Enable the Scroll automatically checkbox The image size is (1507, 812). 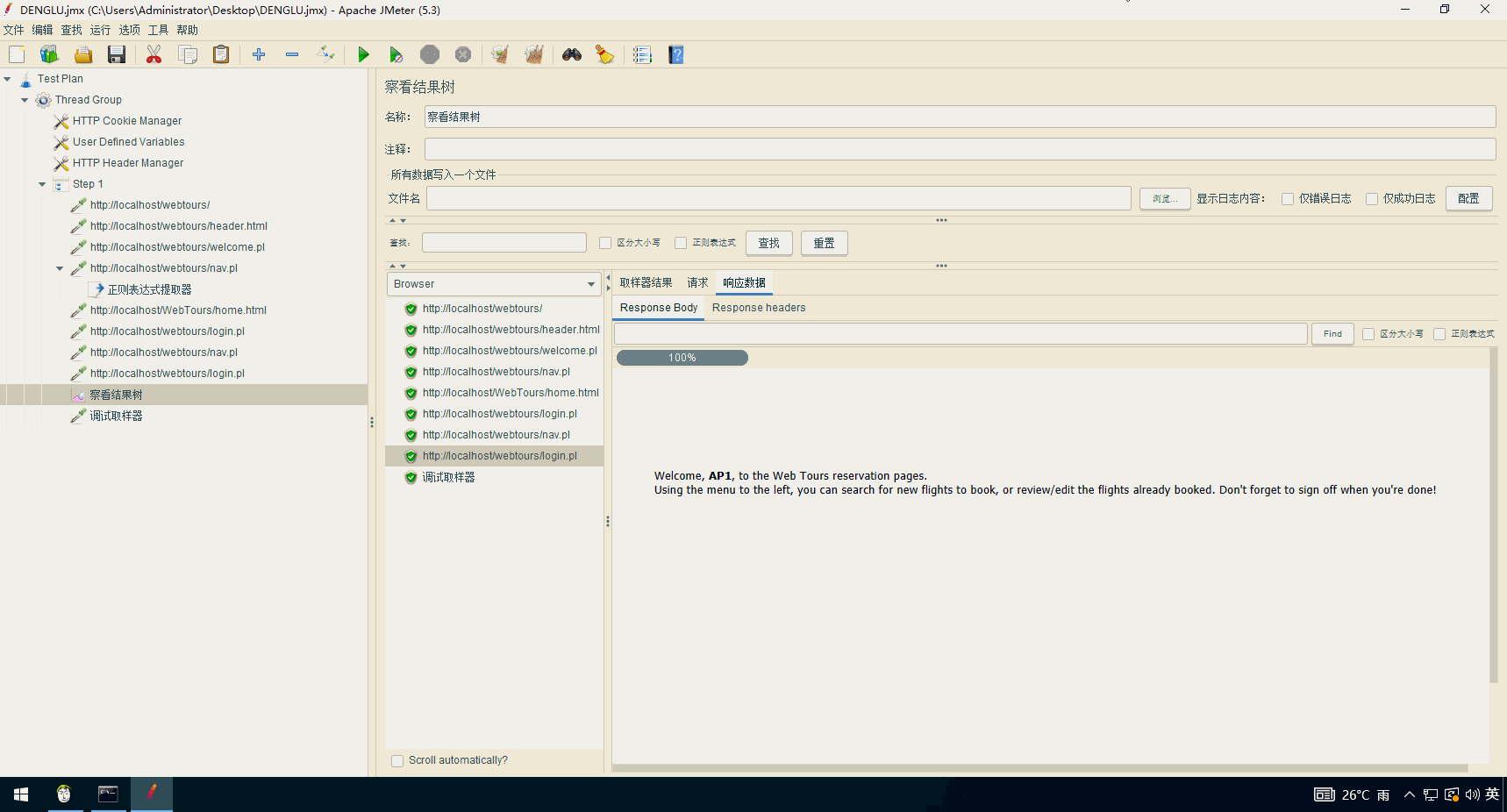click(397, 761)
